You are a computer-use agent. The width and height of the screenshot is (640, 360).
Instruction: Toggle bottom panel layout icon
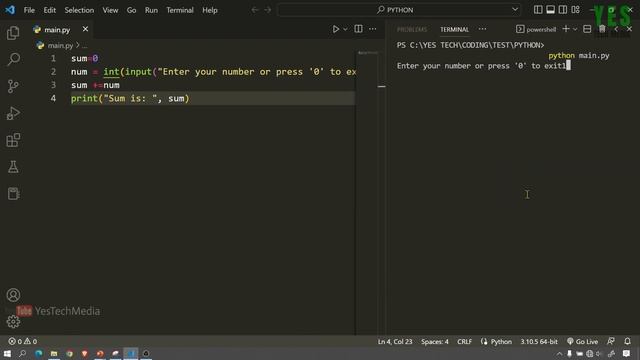(550, 9)
